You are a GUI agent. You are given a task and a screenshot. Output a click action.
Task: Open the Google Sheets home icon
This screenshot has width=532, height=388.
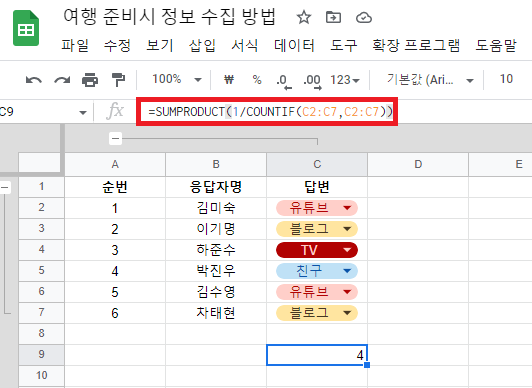(x=26, y=28)
